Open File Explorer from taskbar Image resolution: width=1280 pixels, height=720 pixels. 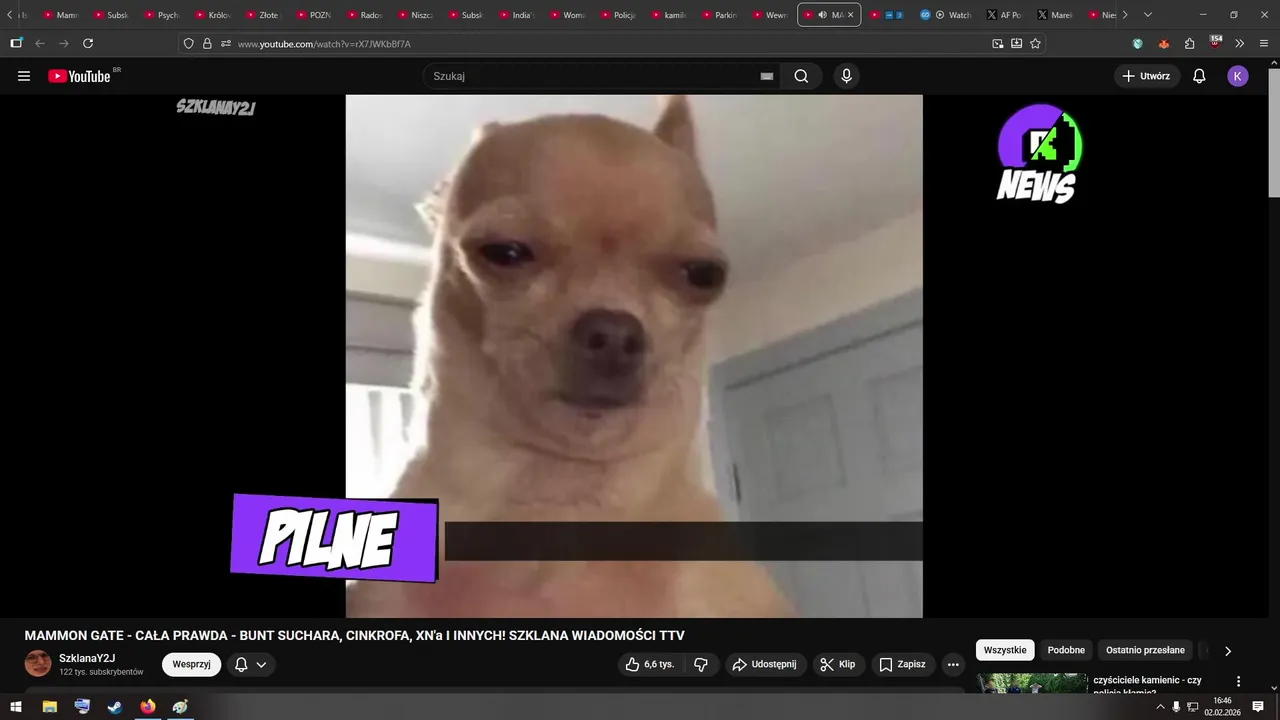click(49, 707)
